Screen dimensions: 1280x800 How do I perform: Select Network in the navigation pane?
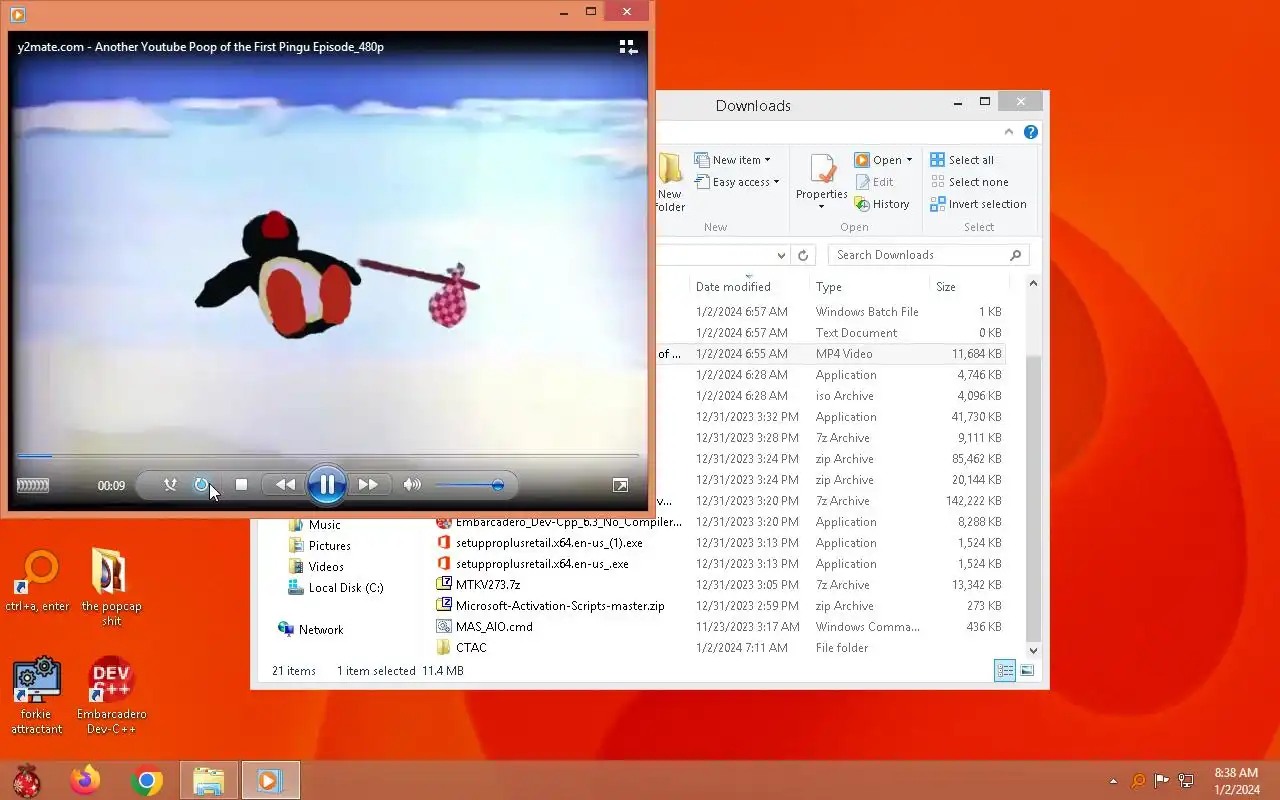[311, 630]
